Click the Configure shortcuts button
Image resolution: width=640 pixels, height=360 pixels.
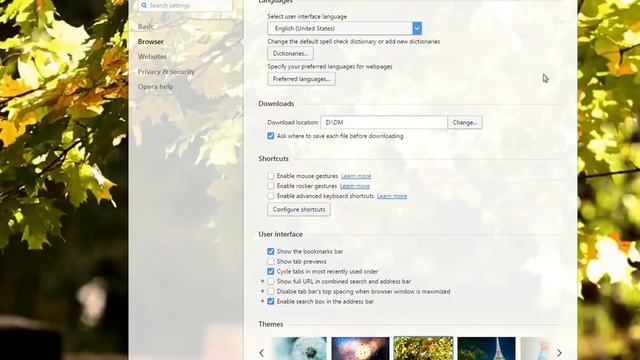299,209
